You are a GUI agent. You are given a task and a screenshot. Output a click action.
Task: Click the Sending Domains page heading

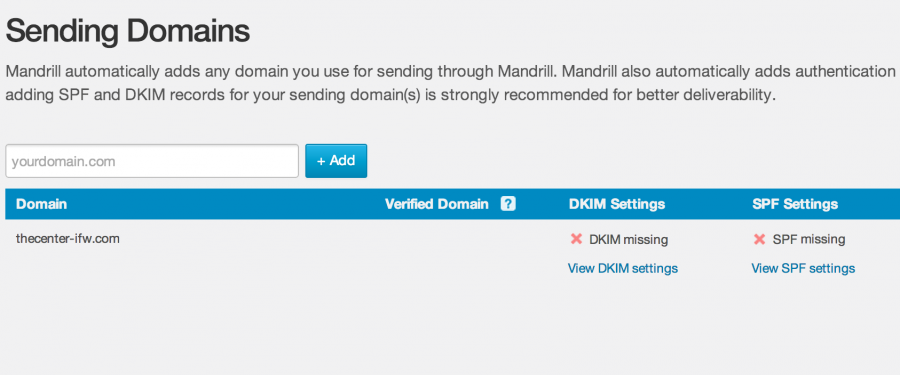pos(127,31)
